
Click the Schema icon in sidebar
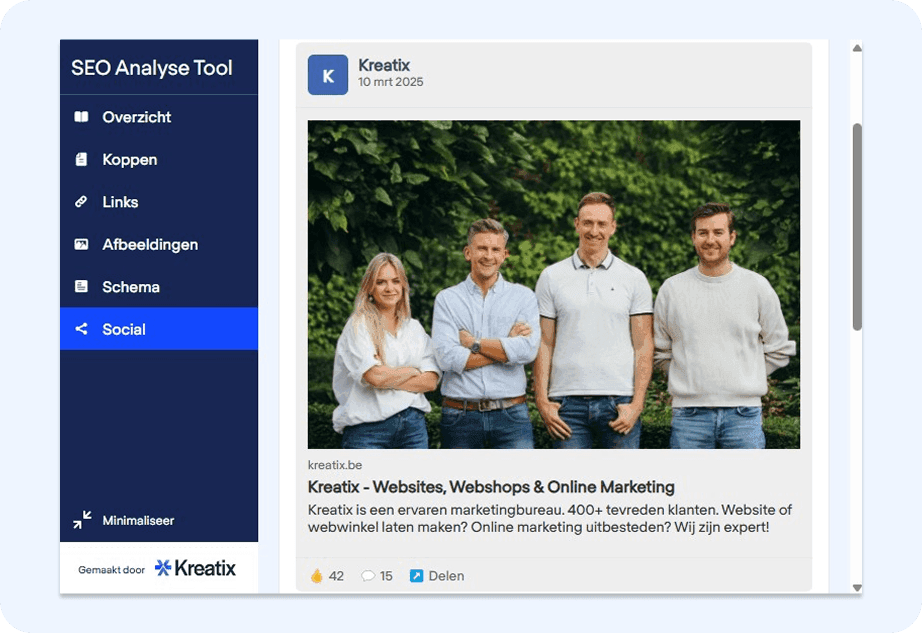[81, 287]
